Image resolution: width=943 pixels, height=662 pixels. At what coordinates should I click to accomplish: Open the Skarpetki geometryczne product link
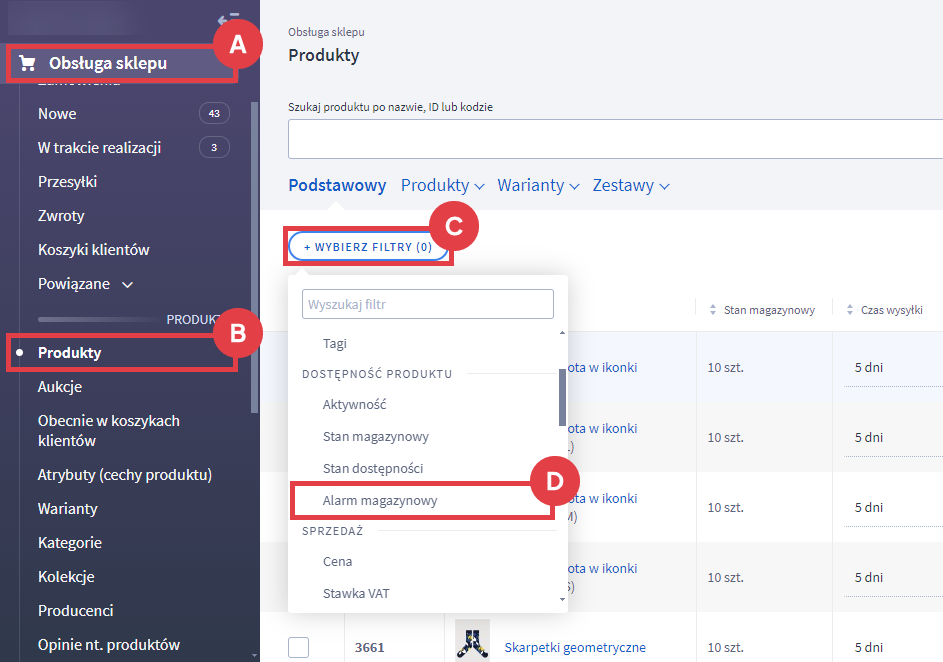pyautogui.click(x=575, y=648)
